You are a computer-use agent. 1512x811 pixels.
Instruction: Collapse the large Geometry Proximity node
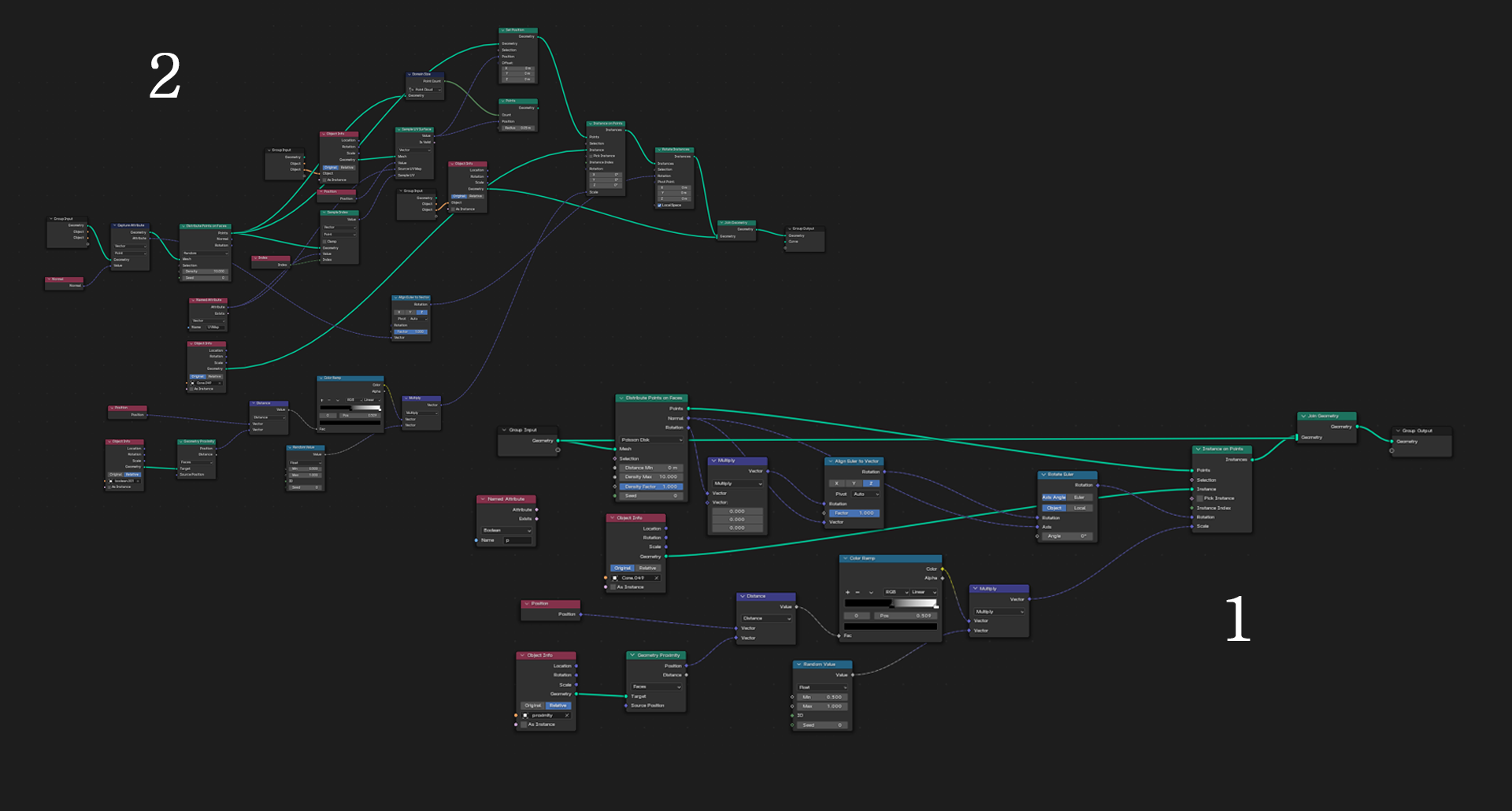point(632,655)
